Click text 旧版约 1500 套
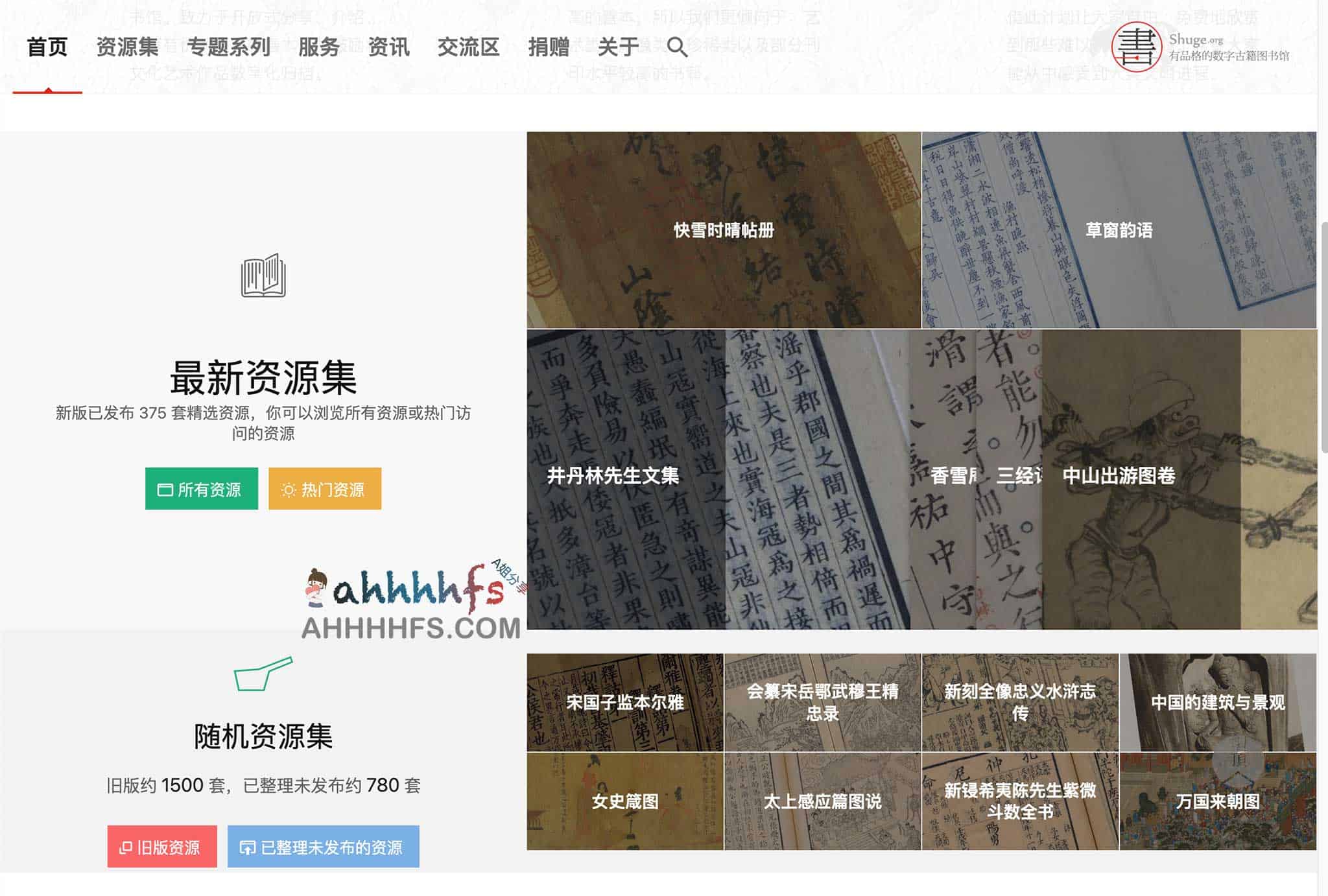The height and width of the screenshot is (896, 1328). pyautogui.click(x=165, y=785)
